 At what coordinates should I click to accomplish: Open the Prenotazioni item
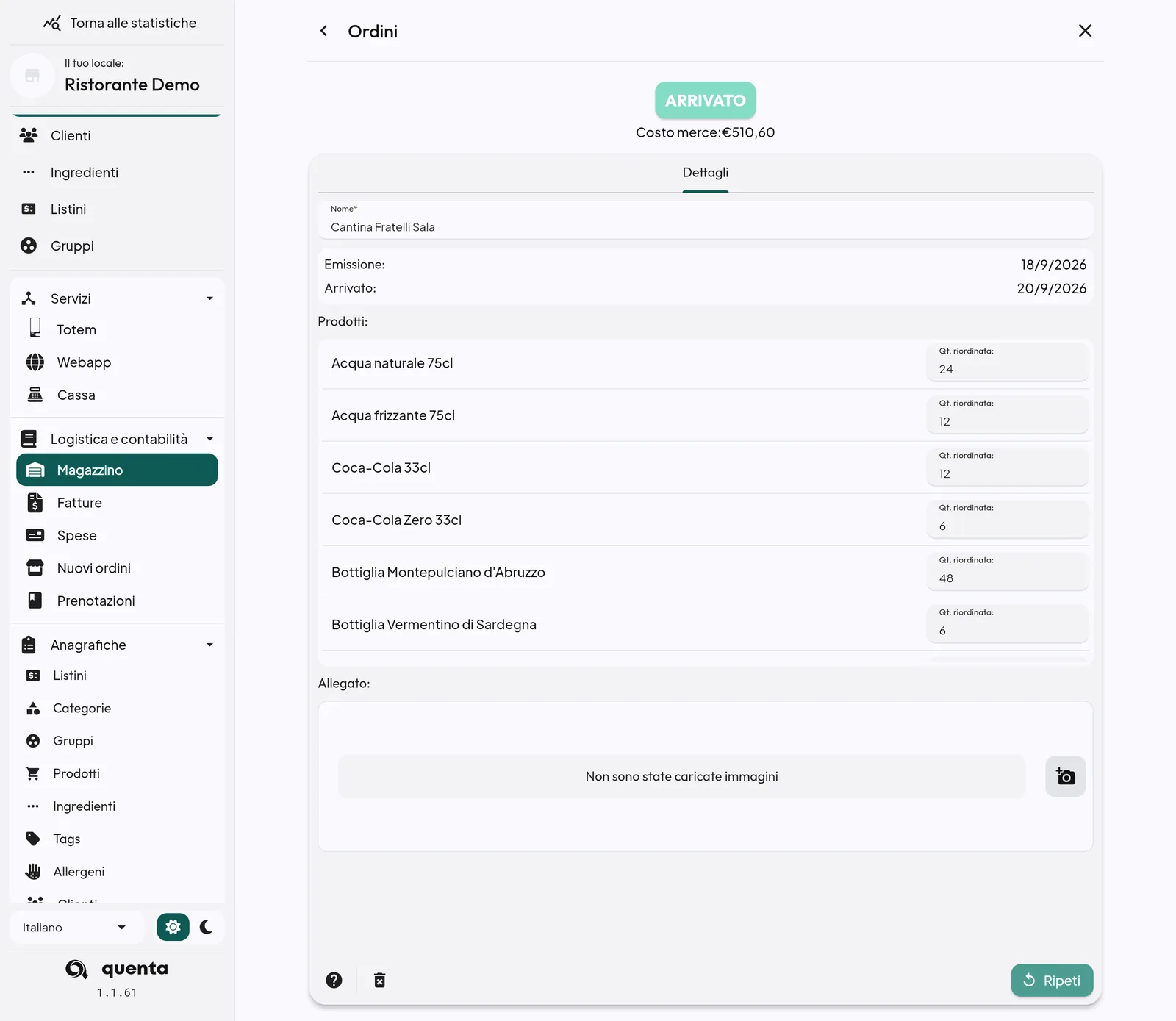click(x=118, y=601)
